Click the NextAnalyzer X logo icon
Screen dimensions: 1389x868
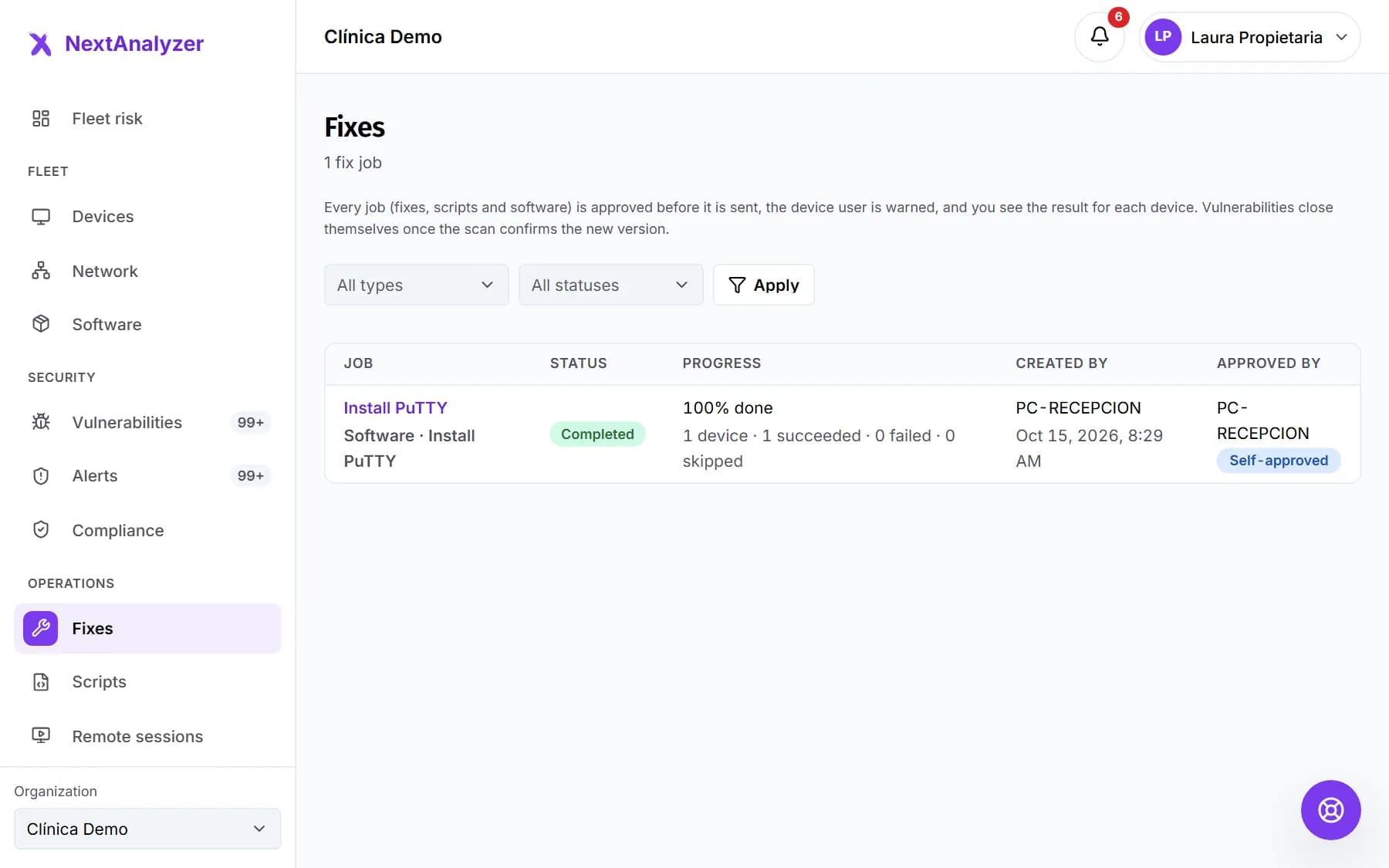pos(40,44)
